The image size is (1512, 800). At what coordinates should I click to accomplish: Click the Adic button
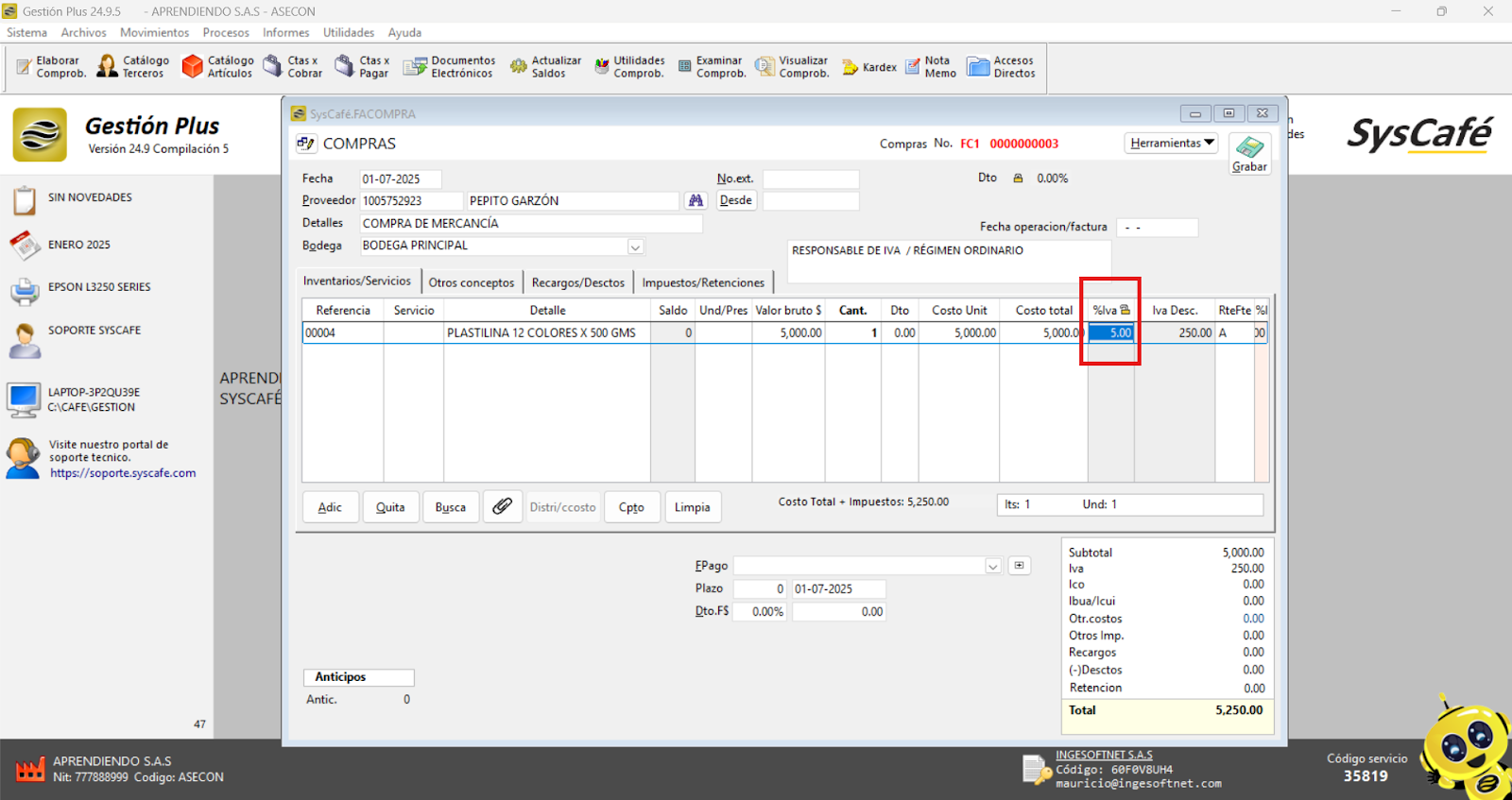pos(330,507)
